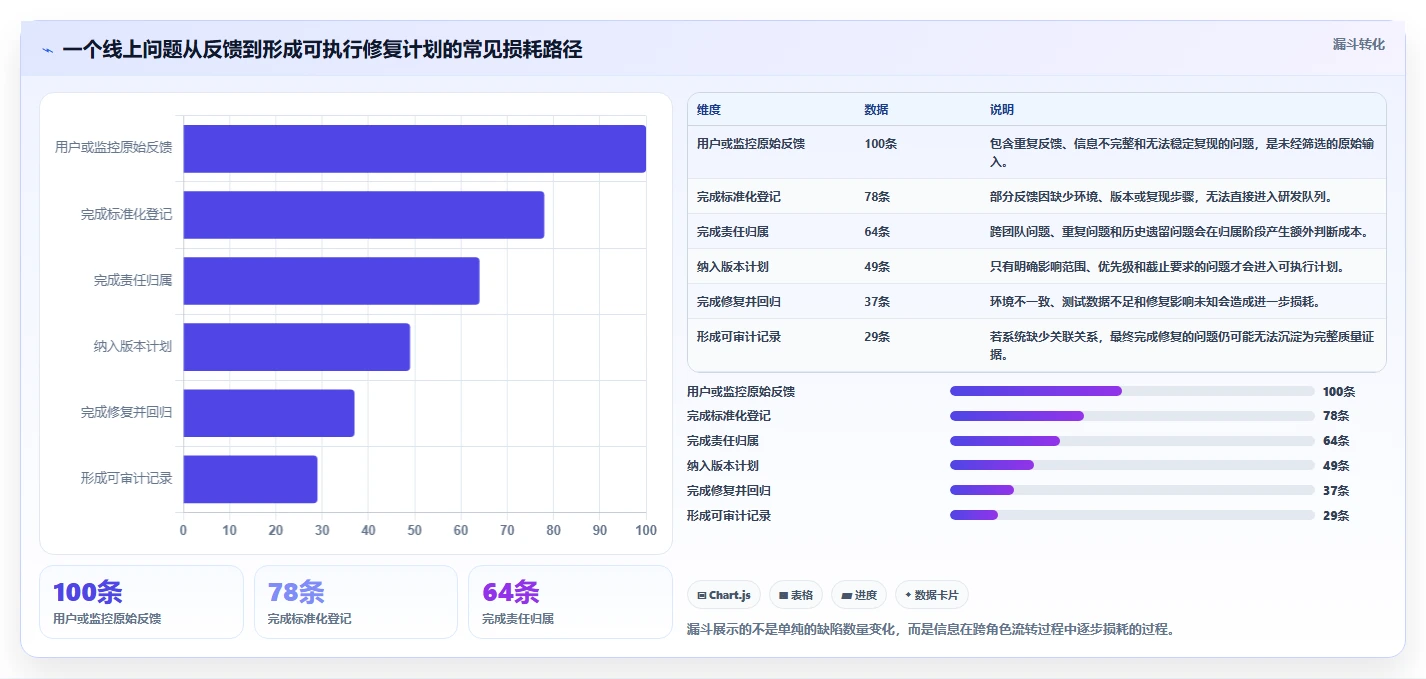Click the 完成标准化登记 chart bar
The image size is (1426, 679).
pyautogui.click(x=363, y=215)
